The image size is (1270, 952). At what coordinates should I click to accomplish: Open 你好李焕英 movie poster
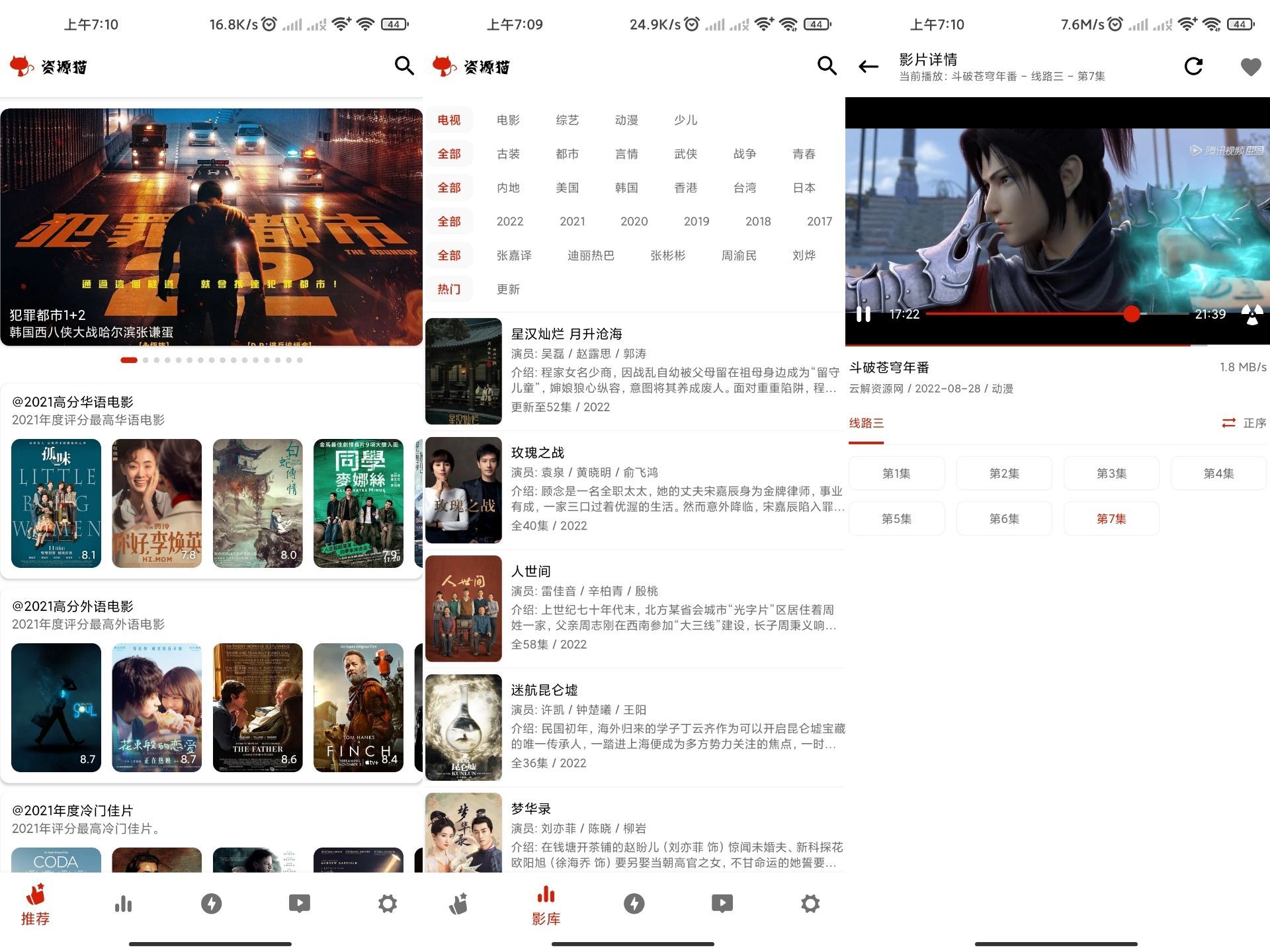click(157, 503)
